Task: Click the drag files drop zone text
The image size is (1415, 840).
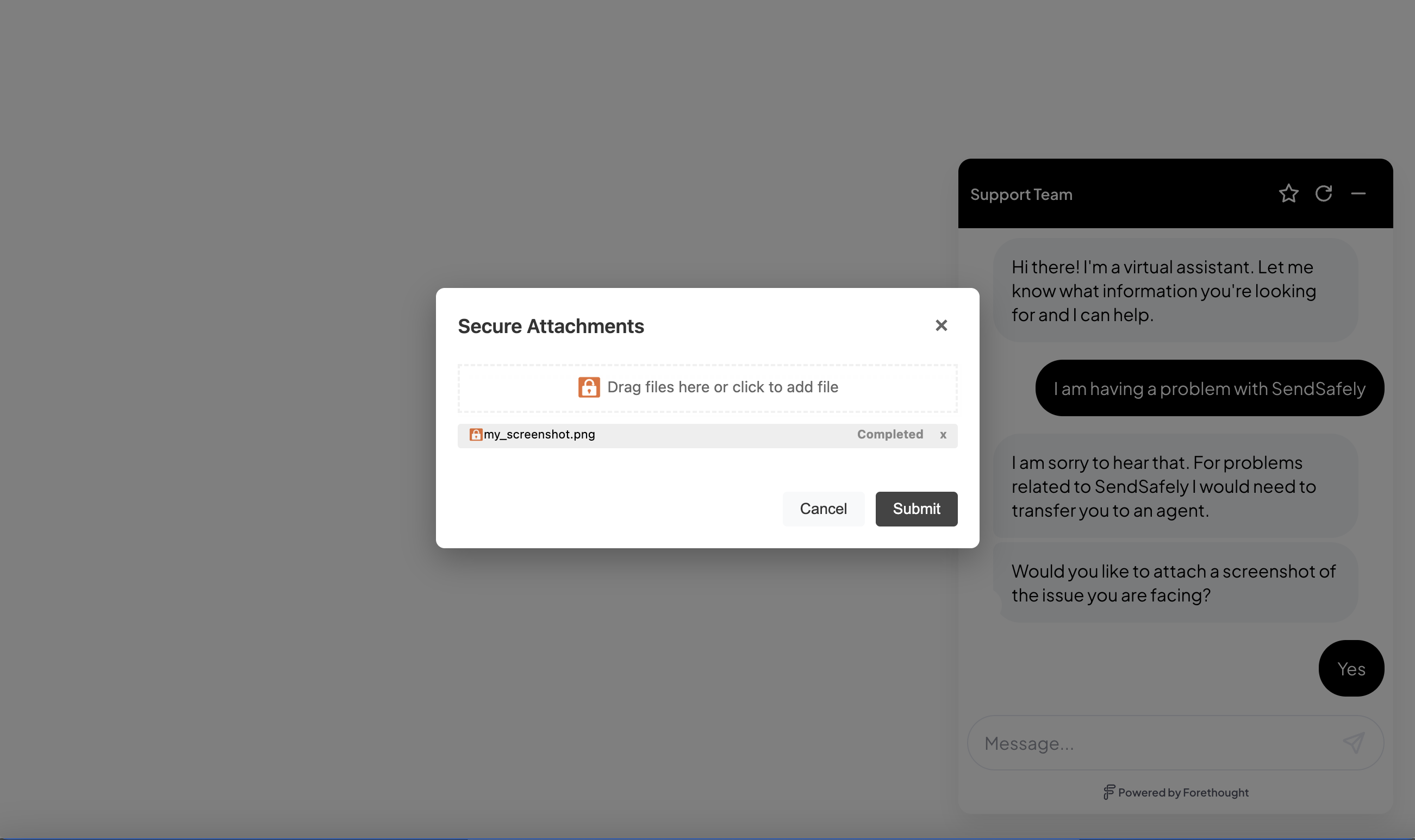Action: tap(722, 387)
